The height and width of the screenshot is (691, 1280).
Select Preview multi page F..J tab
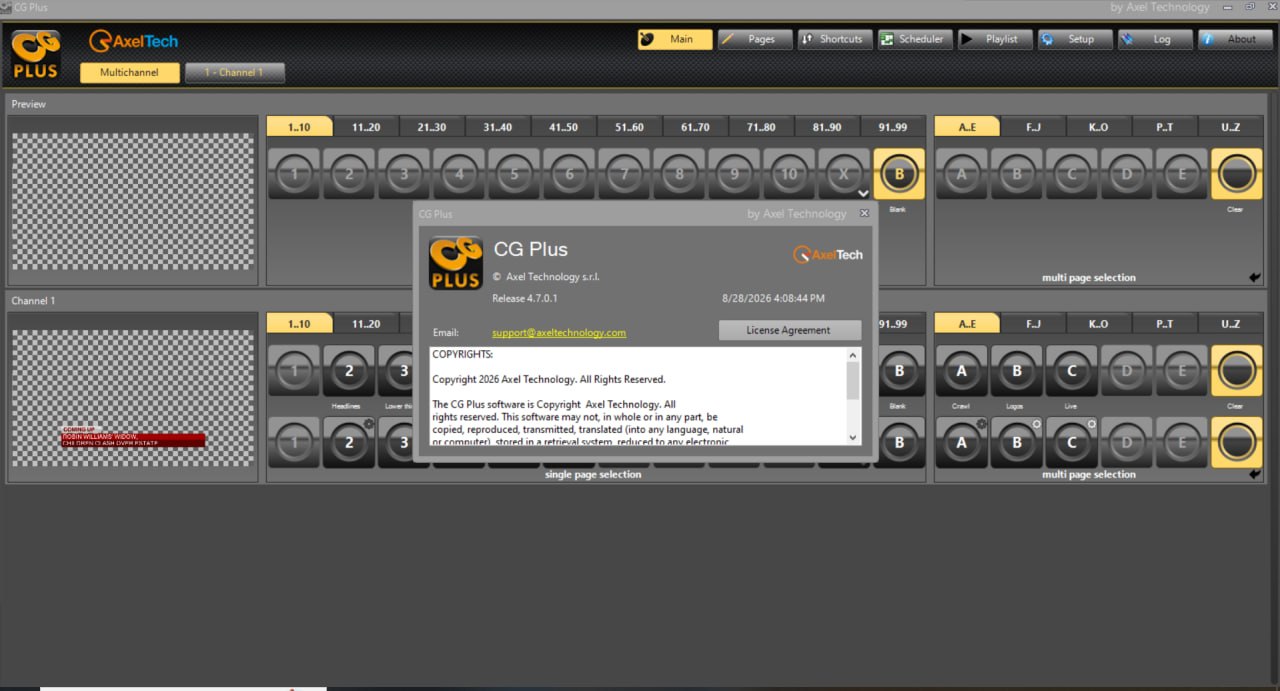pos(1033,127)
